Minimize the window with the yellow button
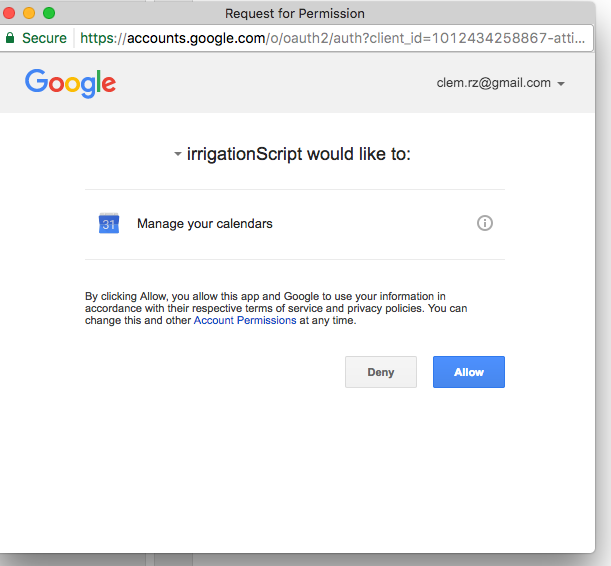611x566 pixels. tap(29, 13)
